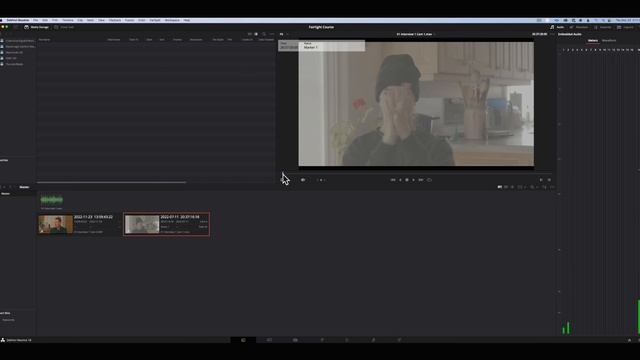Open the Edit menu in menu bar
This screenshot has width=640, height=360.
(45, 20)
